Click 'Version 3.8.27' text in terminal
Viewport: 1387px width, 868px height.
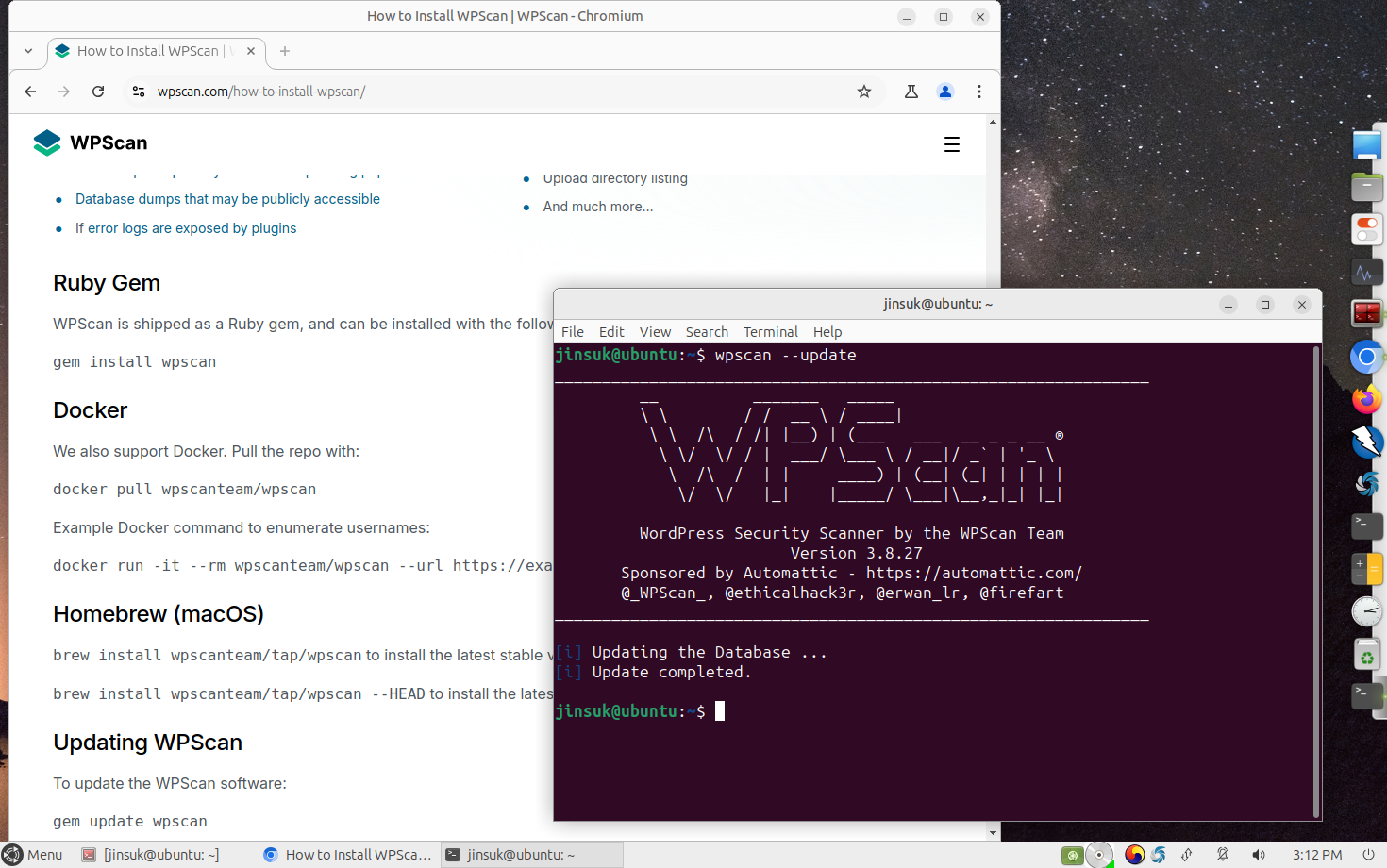click(x=856, y=553)
